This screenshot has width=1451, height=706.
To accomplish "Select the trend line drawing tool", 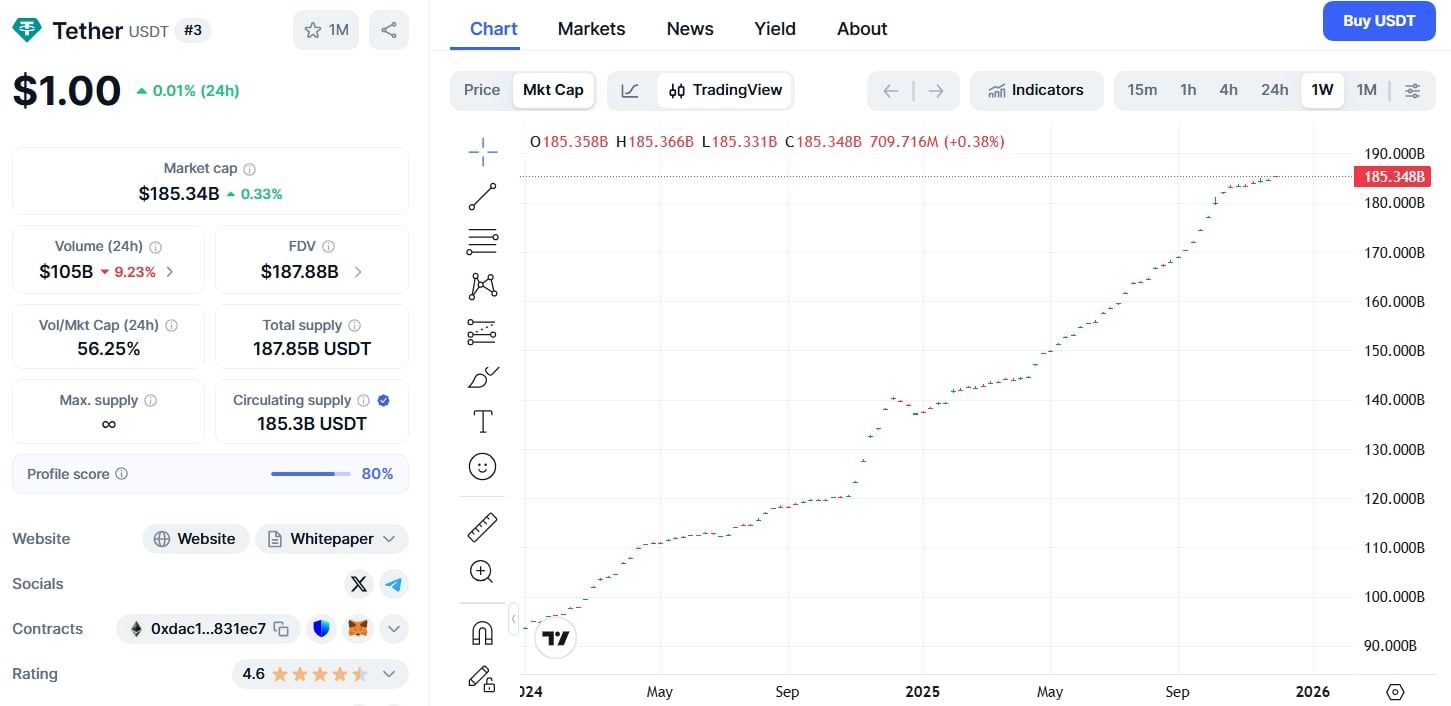I will pos(482,197).
